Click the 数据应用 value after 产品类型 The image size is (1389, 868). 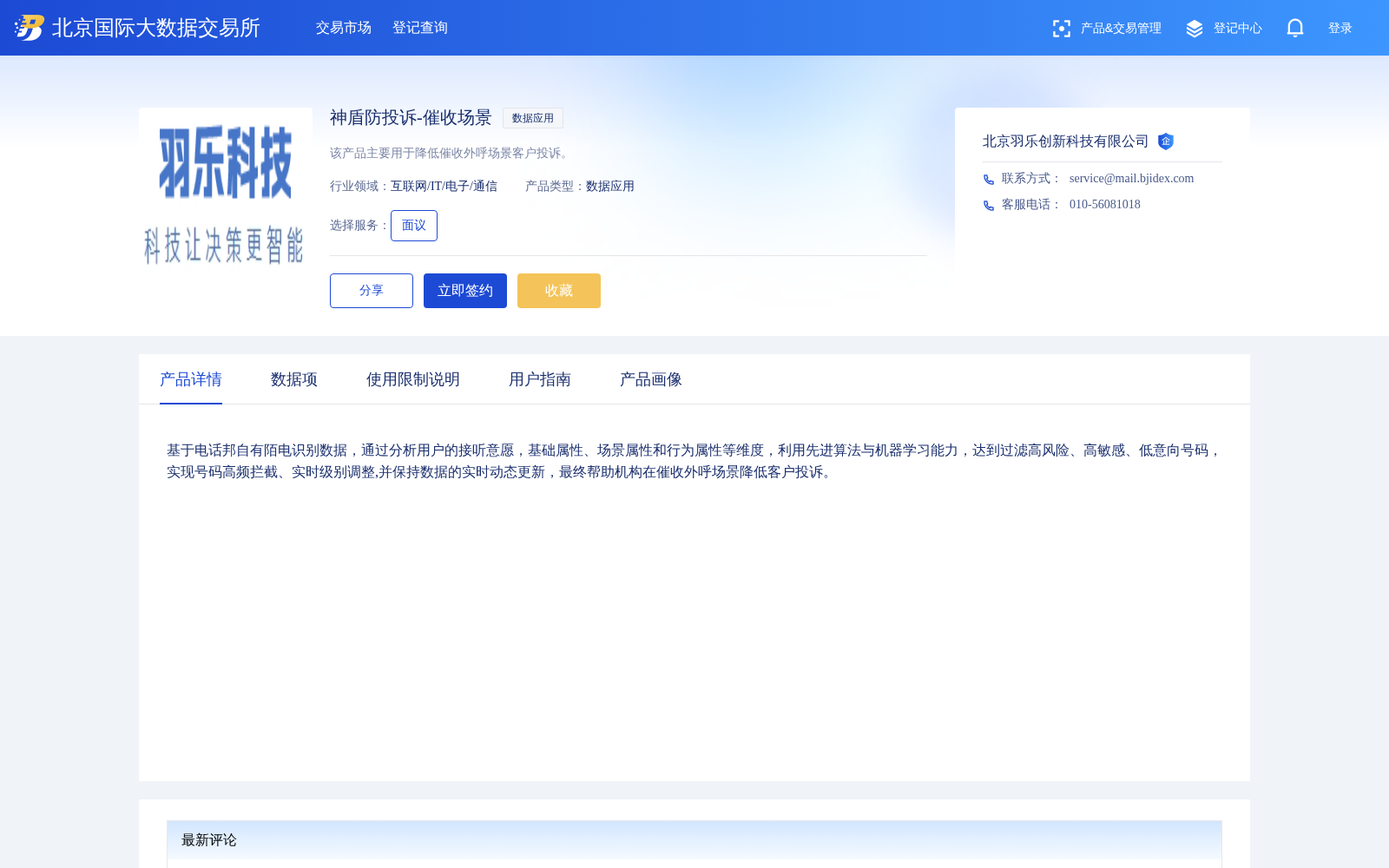click(610, 187)
